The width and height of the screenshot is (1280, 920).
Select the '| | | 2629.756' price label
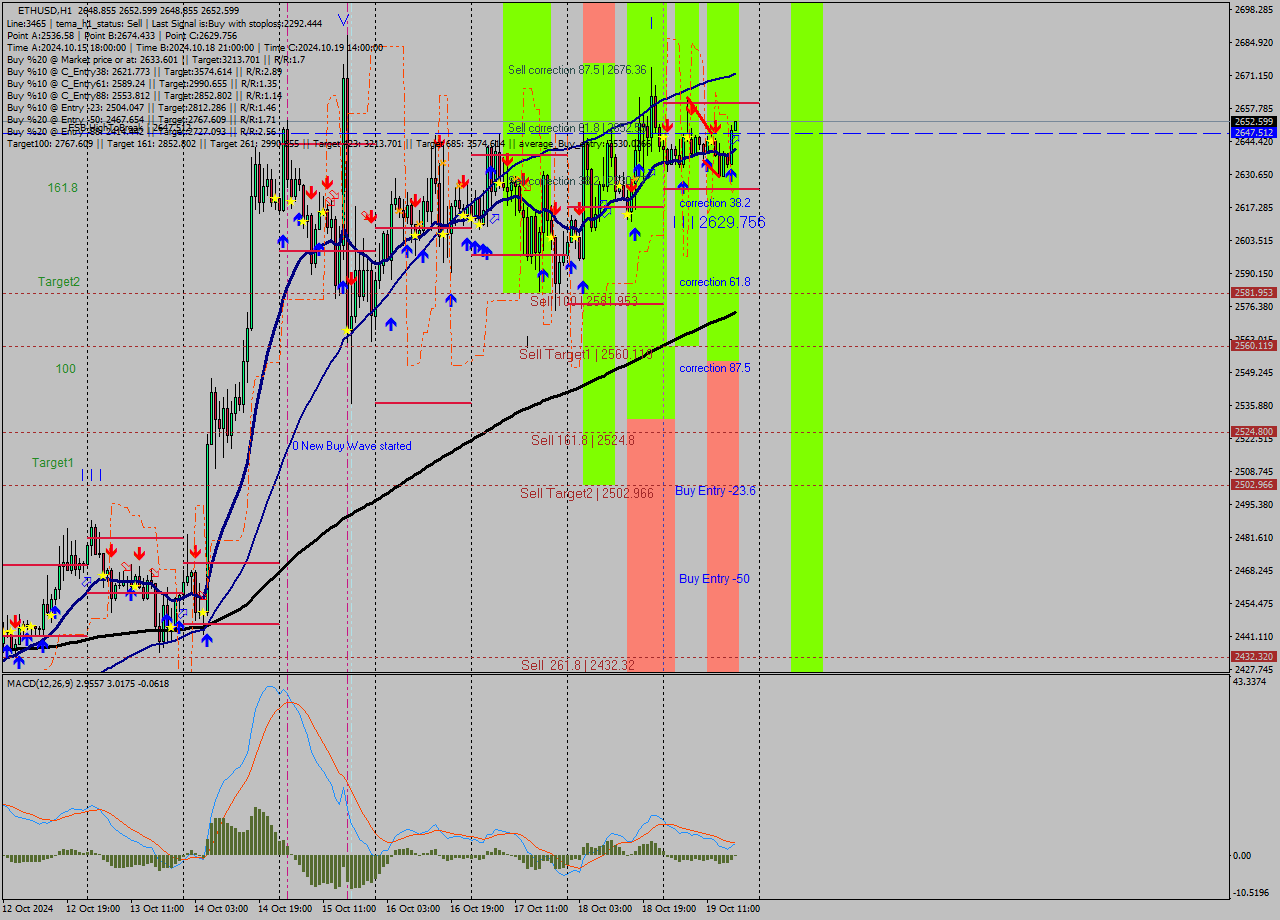pos(719,222)
